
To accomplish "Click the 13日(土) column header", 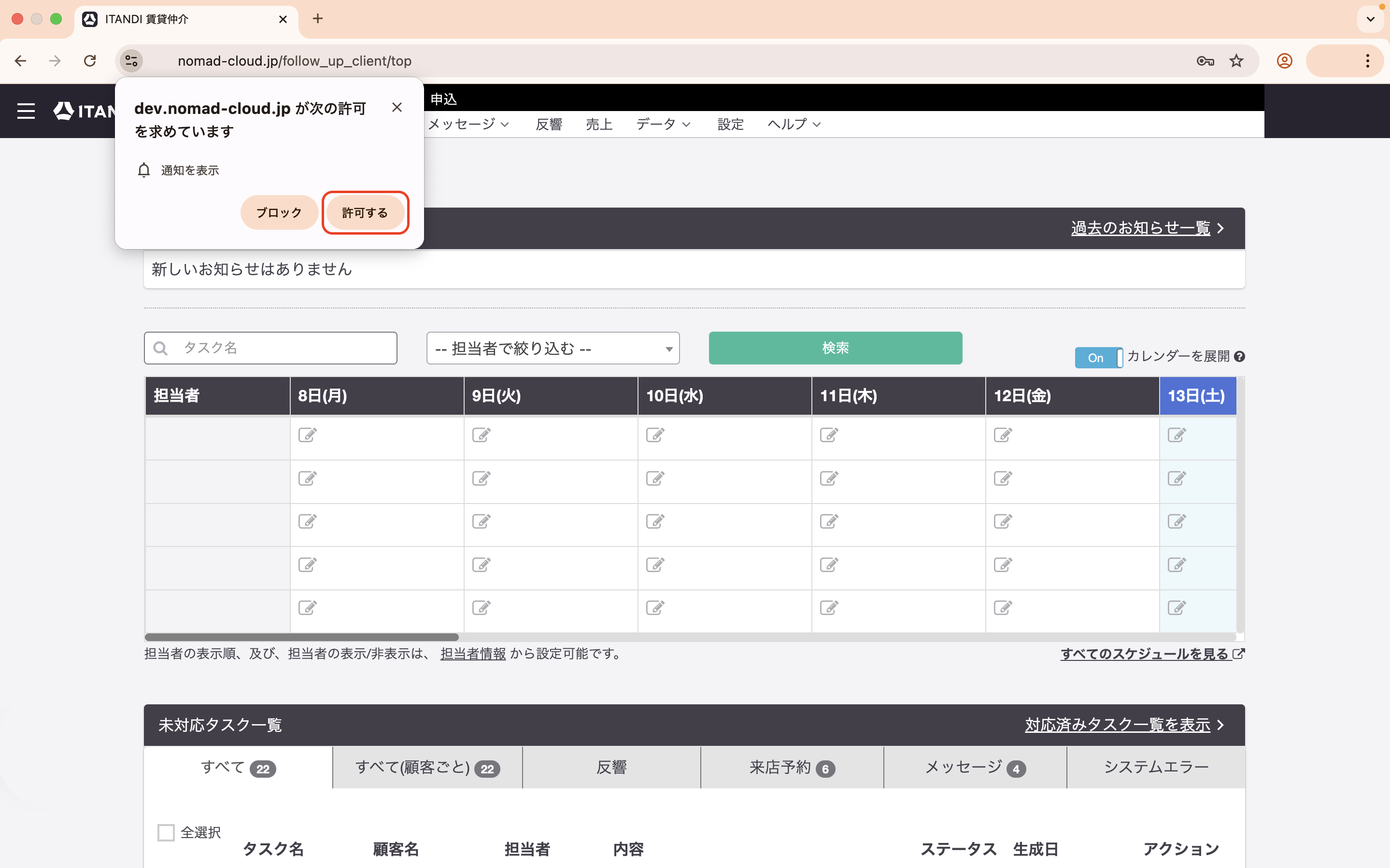I will pyautogui.click(x=1198, y=395).
